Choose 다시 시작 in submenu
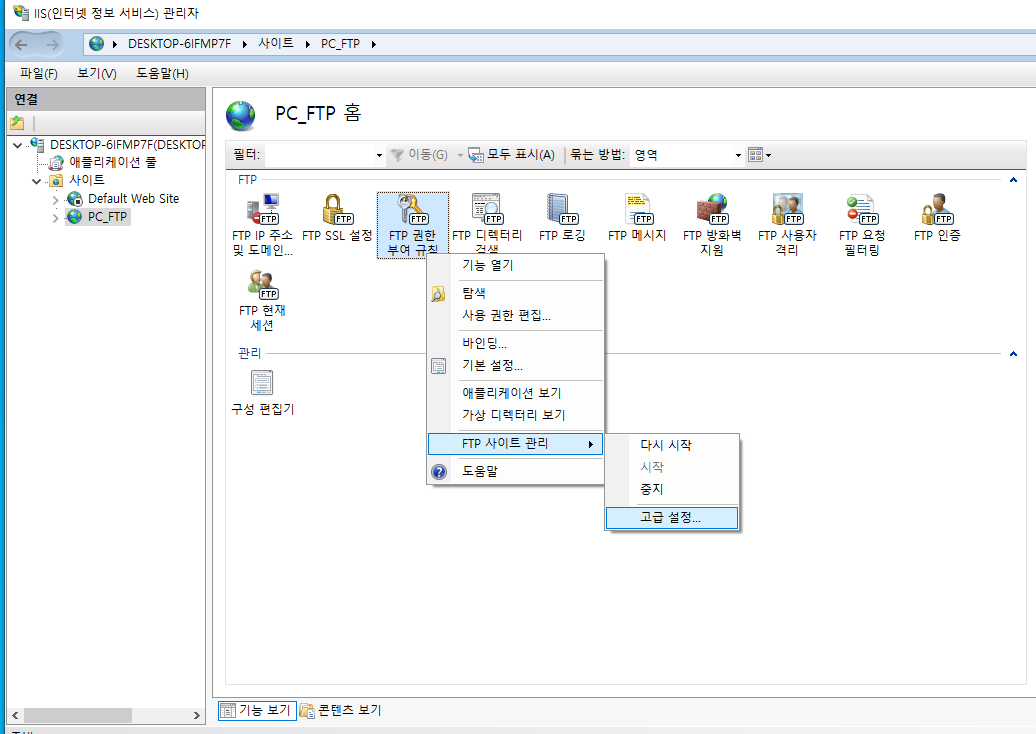1036x734 pixels. click(672, 445)
